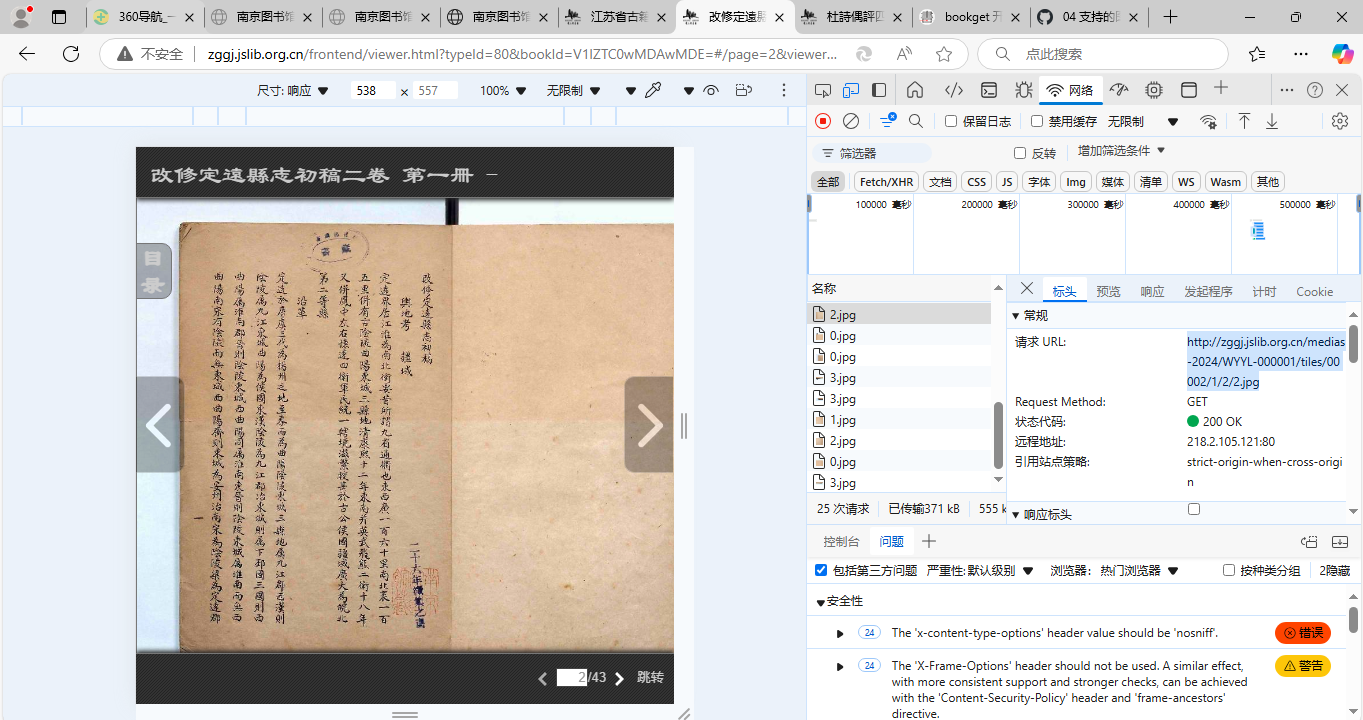This screenshot has width=1363, height=720.
Task: Clear the network log
Action: coord(851,121)
